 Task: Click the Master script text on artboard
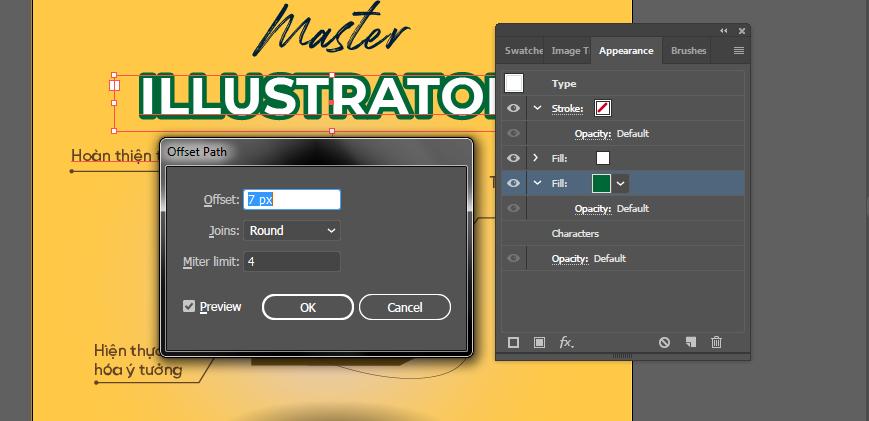point(331,30)
